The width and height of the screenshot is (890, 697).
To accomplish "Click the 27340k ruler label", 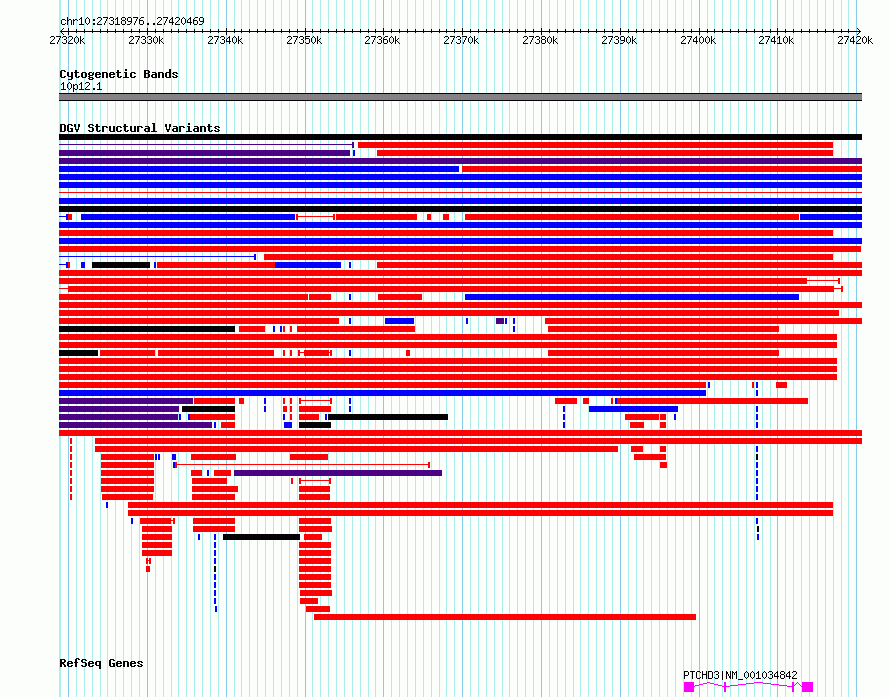I will coord(225,40).
